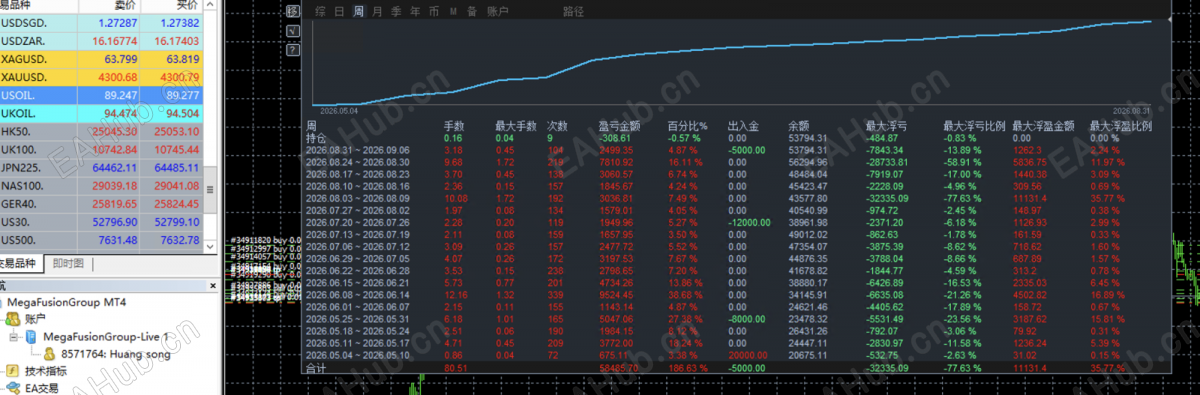Click the 持仓 holdings row label
This screenshot has width=1200, height=395.
(316, 138)
